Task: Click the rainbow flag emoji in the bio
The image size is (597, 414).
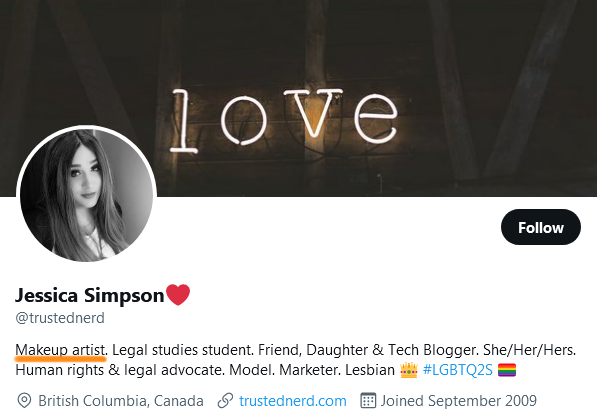Action: pyautogui.click(x=507, y=370)
